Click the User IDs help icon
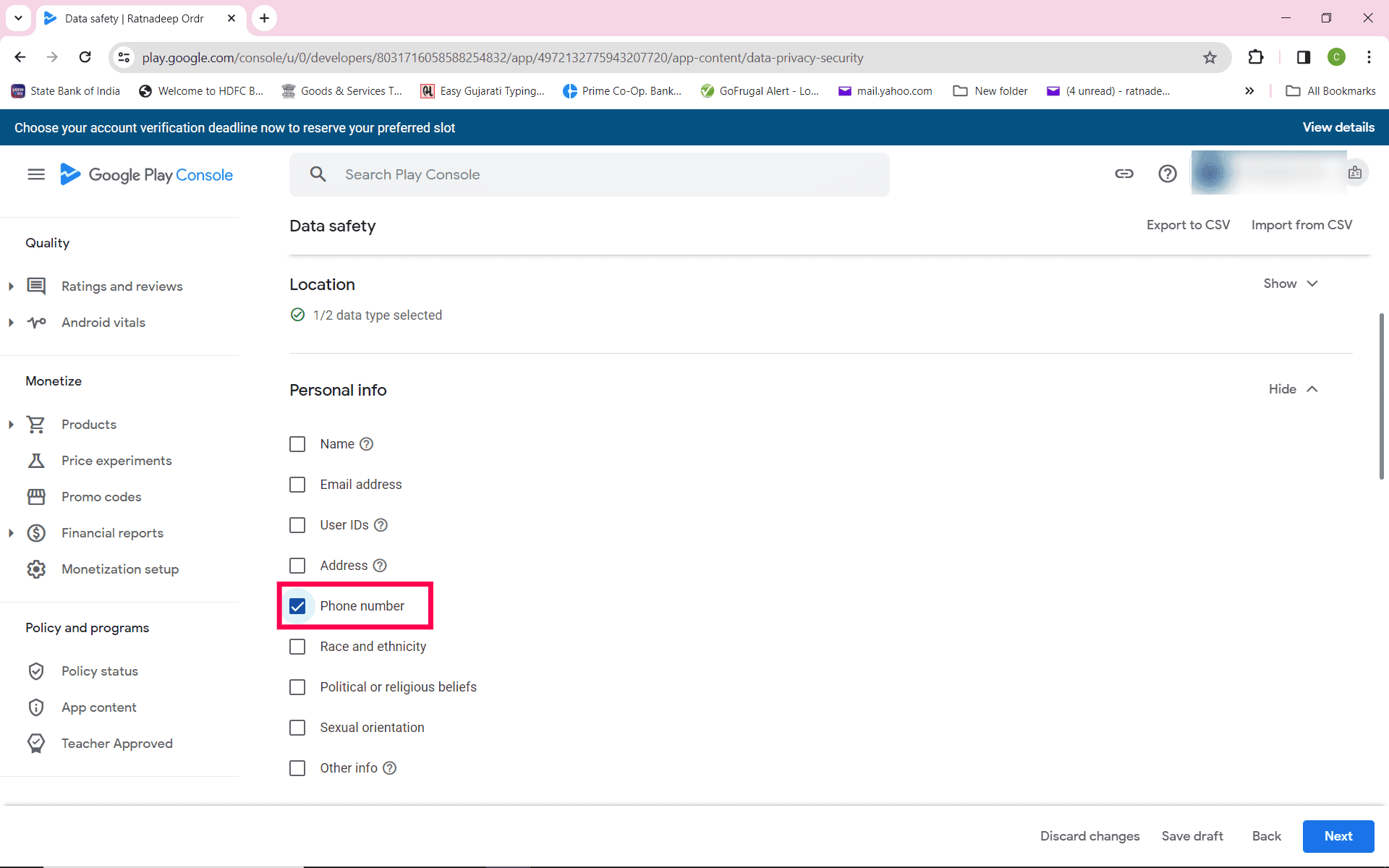The width and height of the screenshot is (1389, 868). pyautogui.click(x=381, y=525)
